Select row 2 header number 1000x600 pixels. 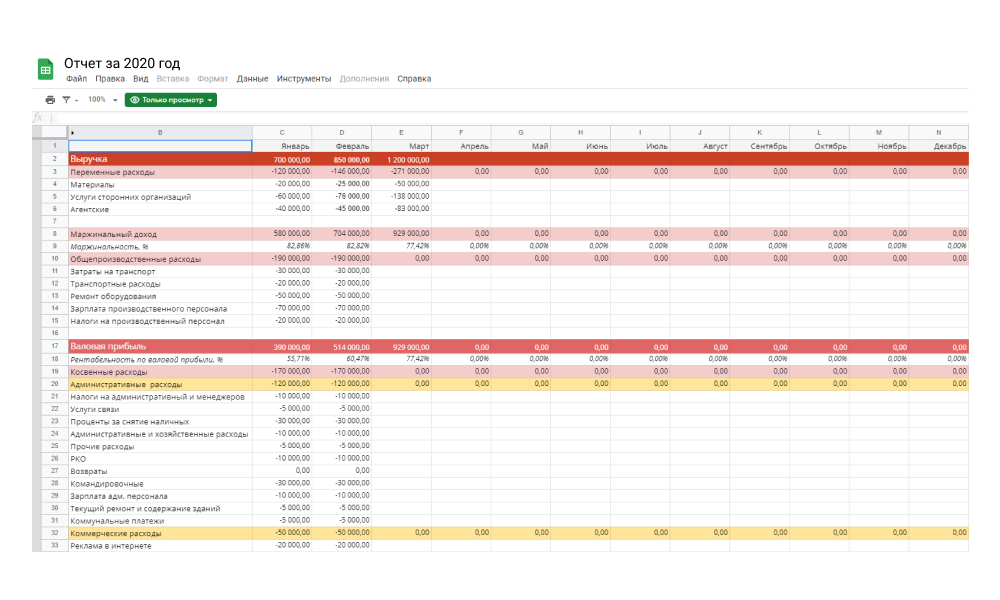tap(55, 159)
